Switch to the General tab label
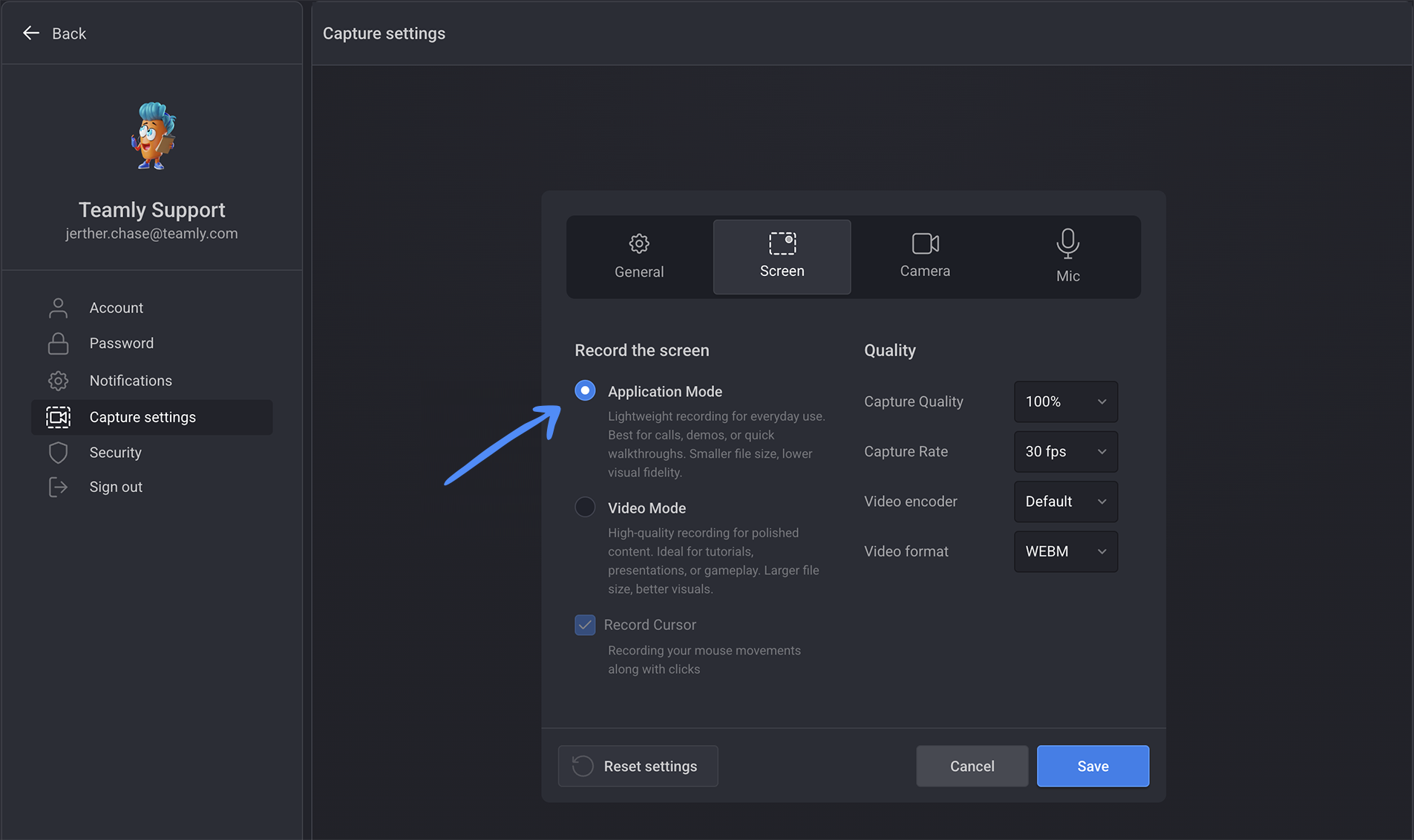The height and width of the screenshot is (840, 1414). (x=639, y=272)
